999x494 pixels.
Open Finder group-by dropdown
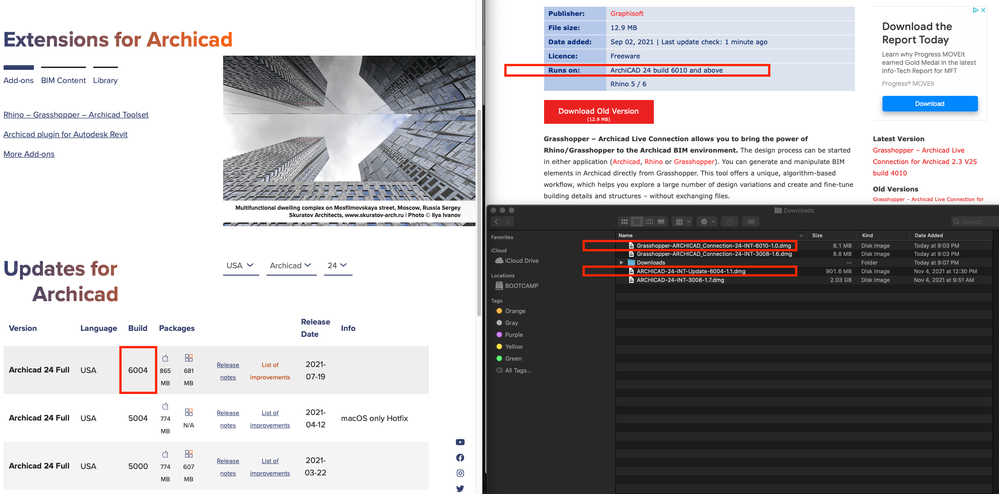click(x=683, y=222)
